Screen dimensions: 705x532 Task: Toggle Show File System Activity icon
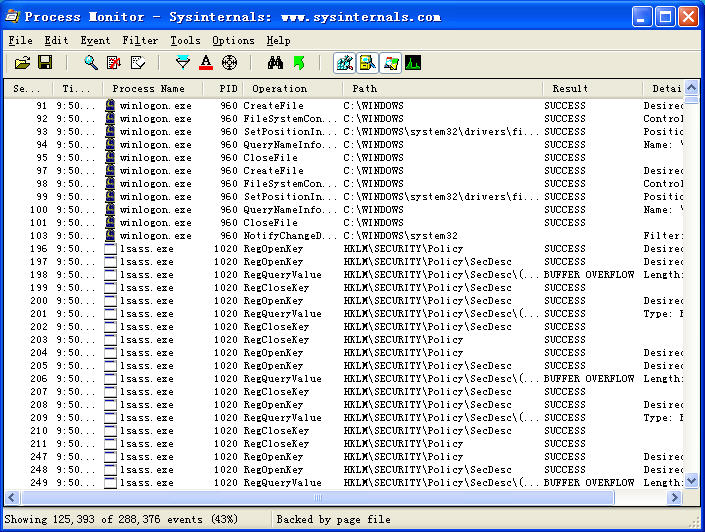[x=367, y=63]
